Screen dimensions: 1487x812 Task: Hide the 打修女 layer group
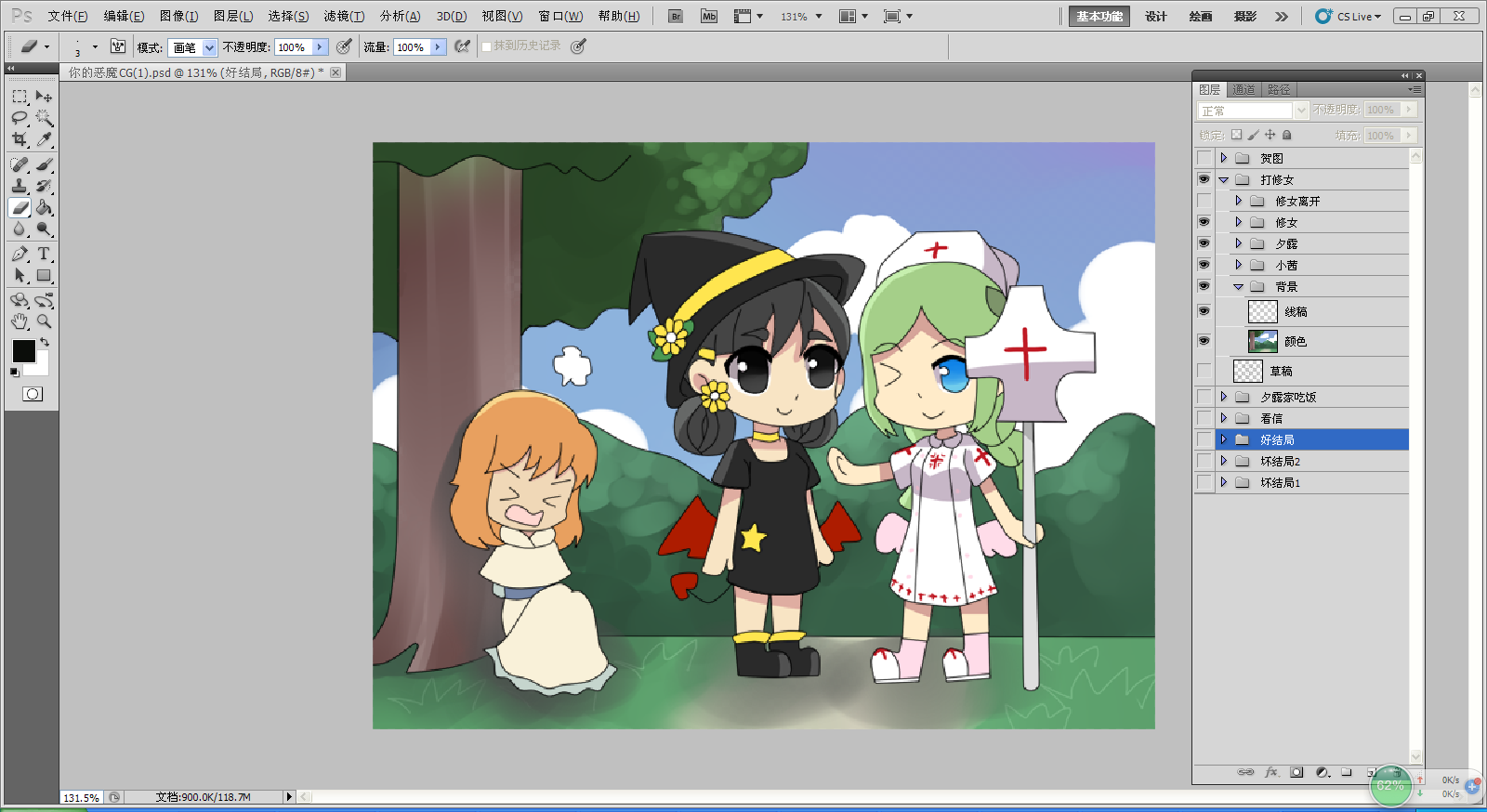click(1204, 179)
